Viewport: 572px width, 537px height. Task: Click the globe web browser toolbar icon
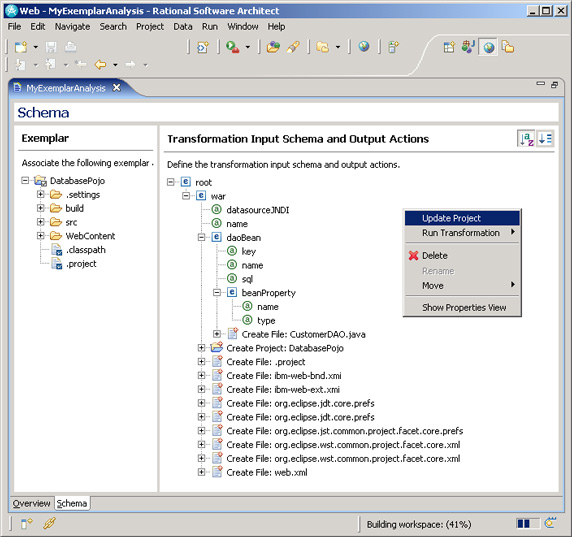364,47
